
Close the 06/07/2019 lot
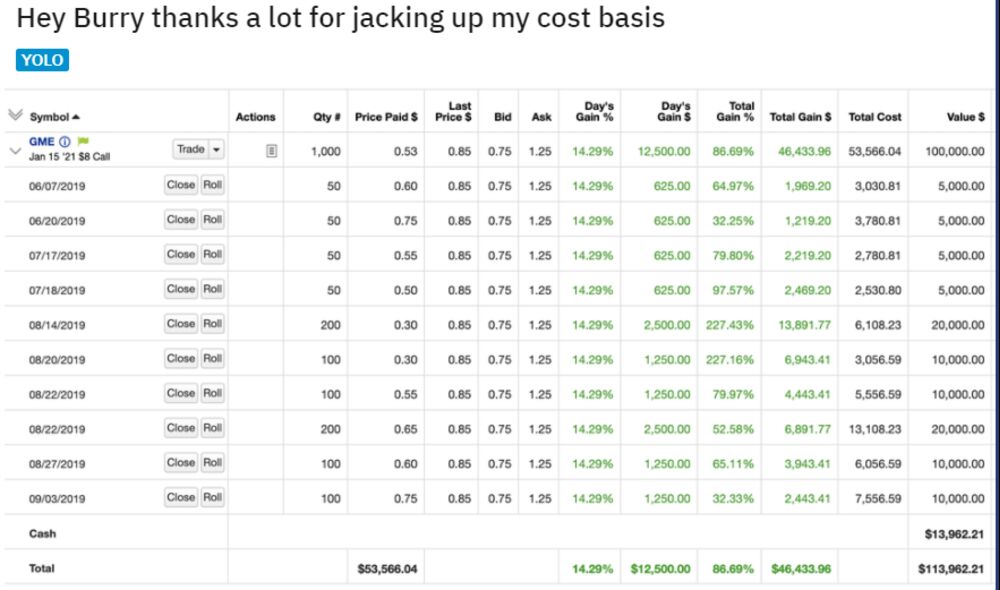pyautogui.click(x=180, y=185)
